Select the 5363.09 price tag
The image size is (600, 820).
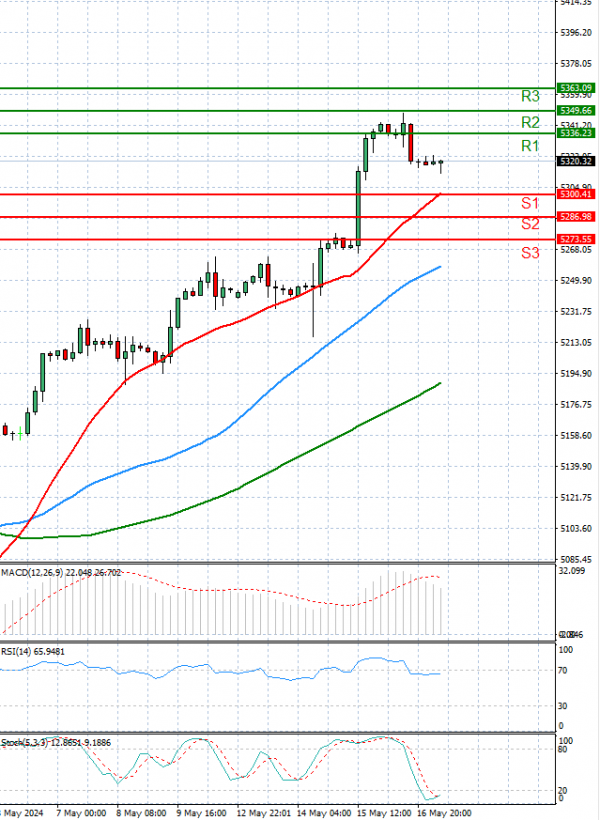(575, 88)
